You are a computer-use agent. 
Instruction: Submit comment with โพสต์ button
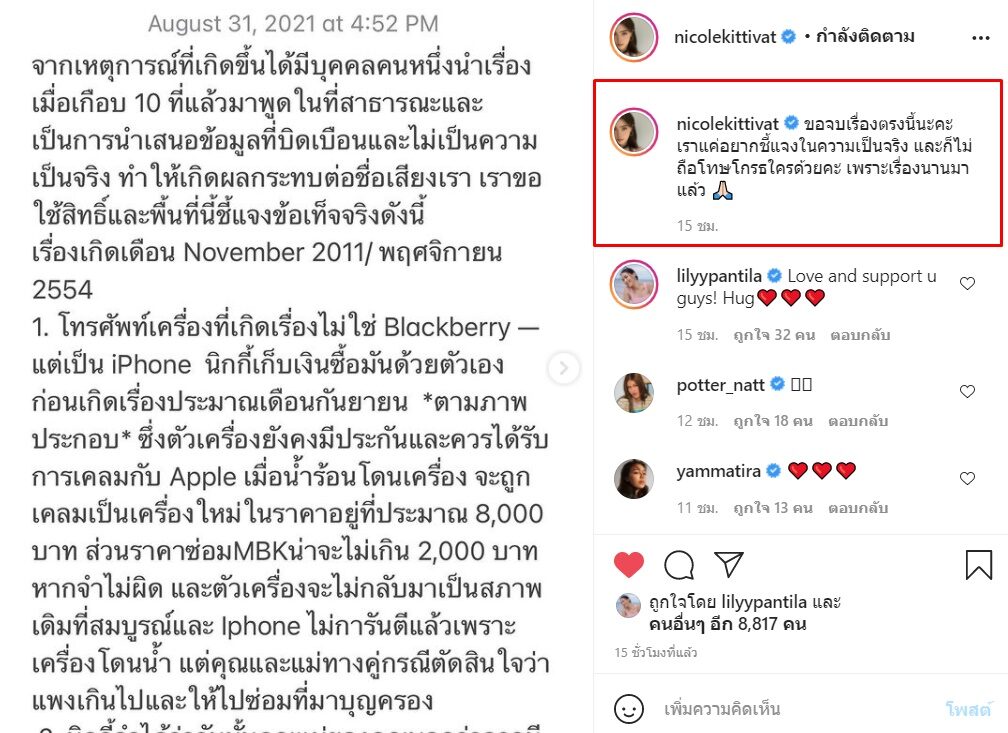pos(968,709)
